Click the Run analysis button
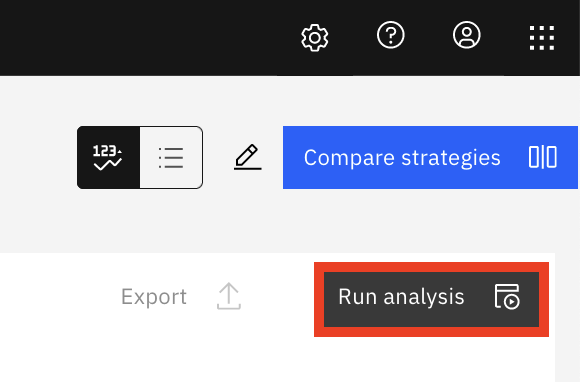 (x=431, y=300)
